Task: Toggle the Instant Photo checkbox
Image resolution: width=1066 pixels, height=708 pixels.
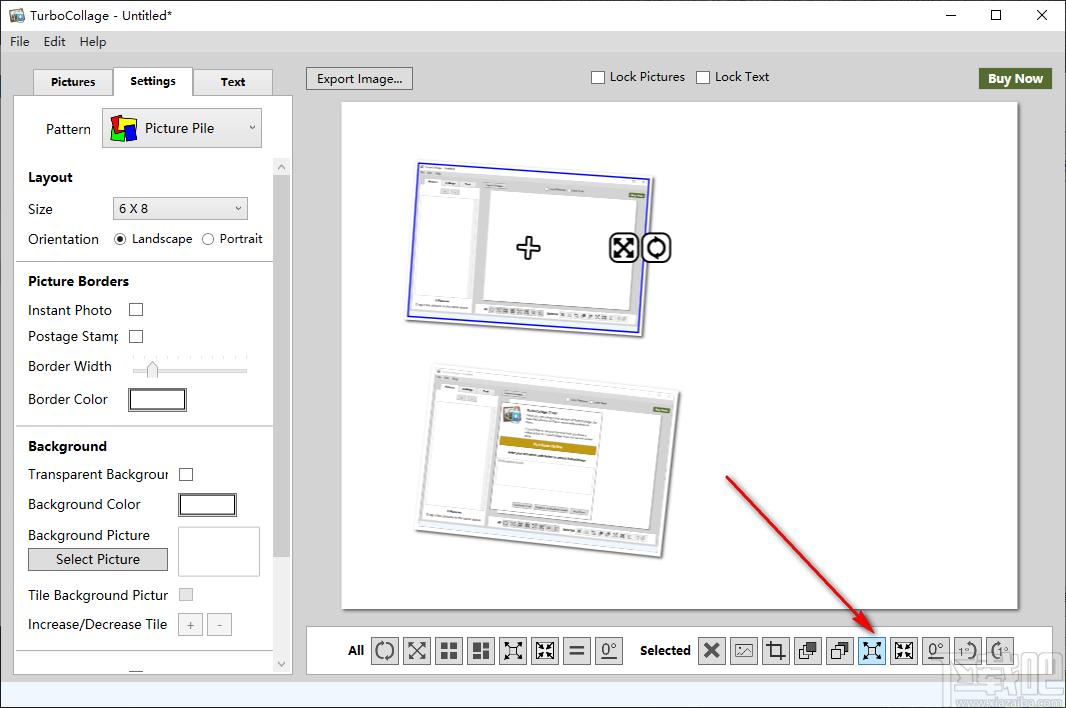Action: point(136,310)
